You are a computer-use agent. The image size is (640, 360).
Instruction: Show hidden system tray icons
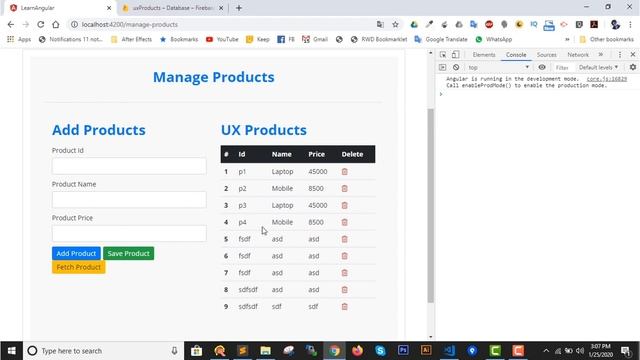point(546,351)
